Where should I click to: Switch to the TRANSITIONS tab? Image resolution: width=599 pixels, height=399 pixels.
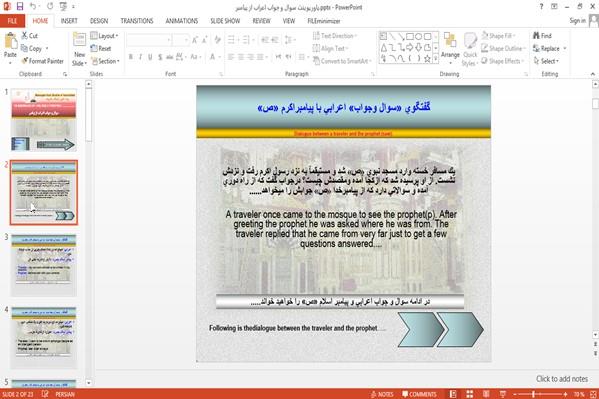click(137, 21)
